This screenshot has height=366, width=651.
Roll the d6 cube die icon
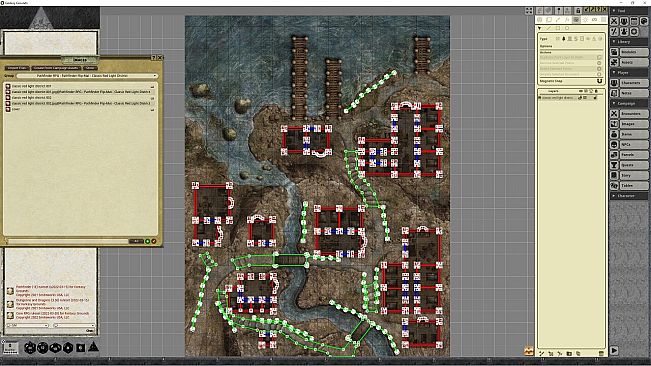pos(81,347)
